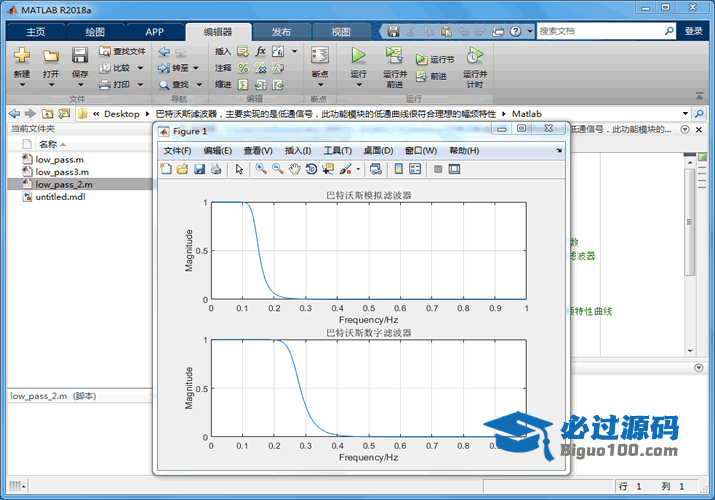Open a file using the Open folder icon

click(x=51, y=56)
